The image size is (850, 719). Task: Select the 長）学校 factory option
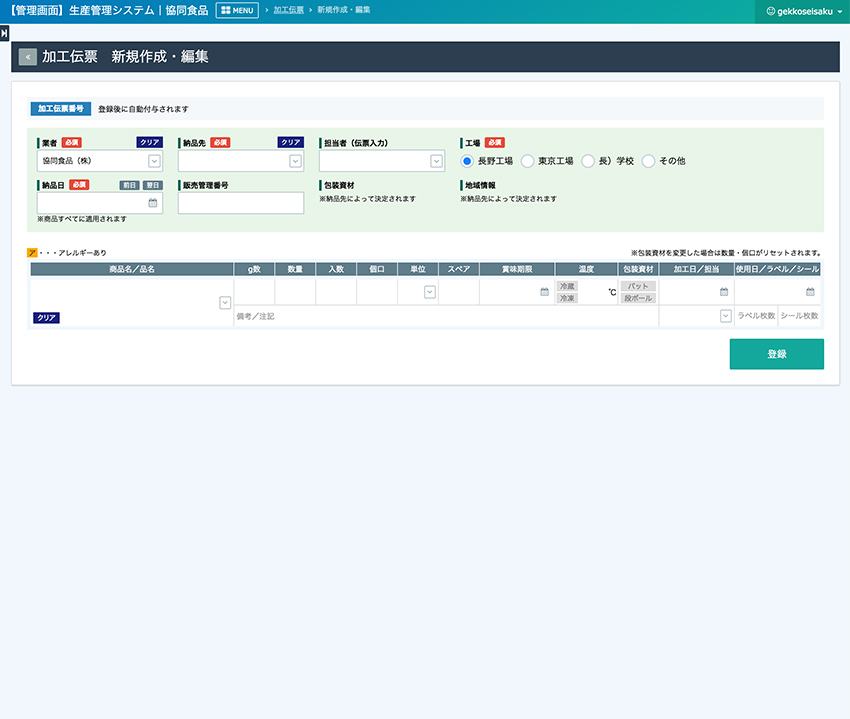click(x=588, y=161)
